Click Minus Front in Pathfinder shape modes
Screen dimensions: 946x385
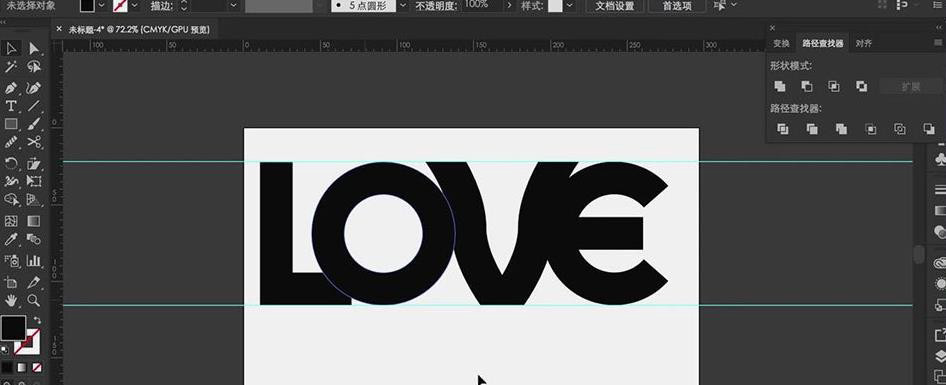point(807,86)
